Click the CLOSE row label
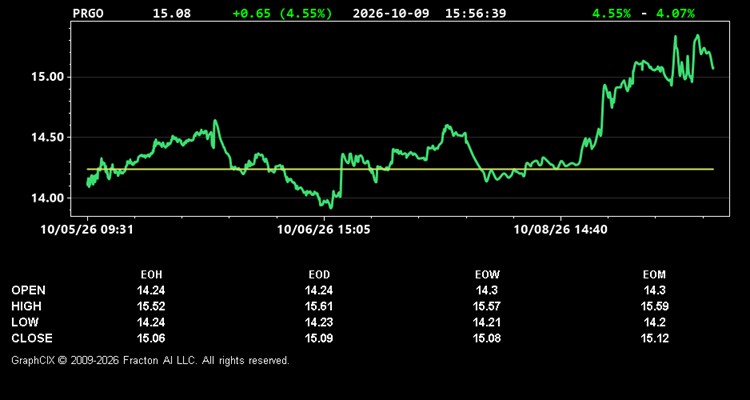The image size is (750, 400). coord(32,338)
